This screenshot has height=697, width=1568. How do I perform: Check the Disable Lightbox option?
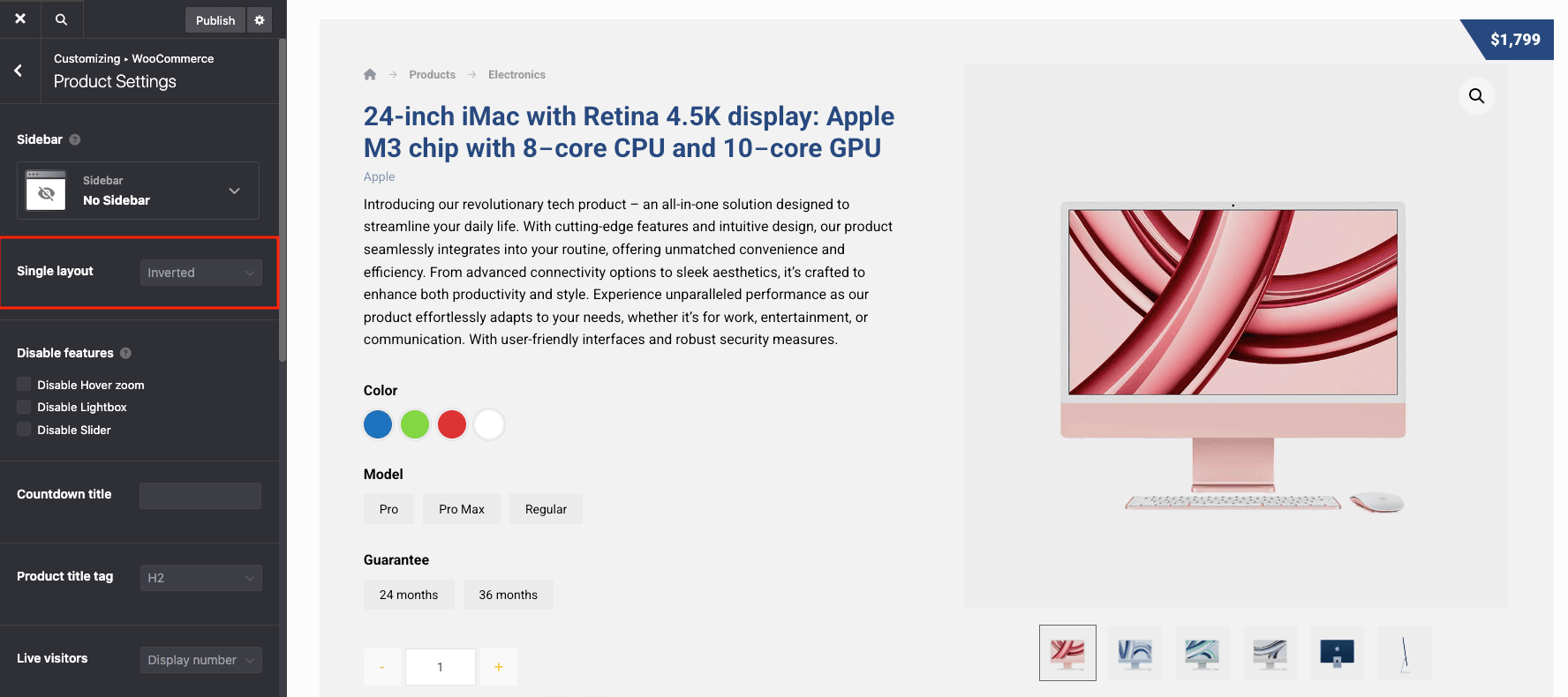tap(24, 407)
